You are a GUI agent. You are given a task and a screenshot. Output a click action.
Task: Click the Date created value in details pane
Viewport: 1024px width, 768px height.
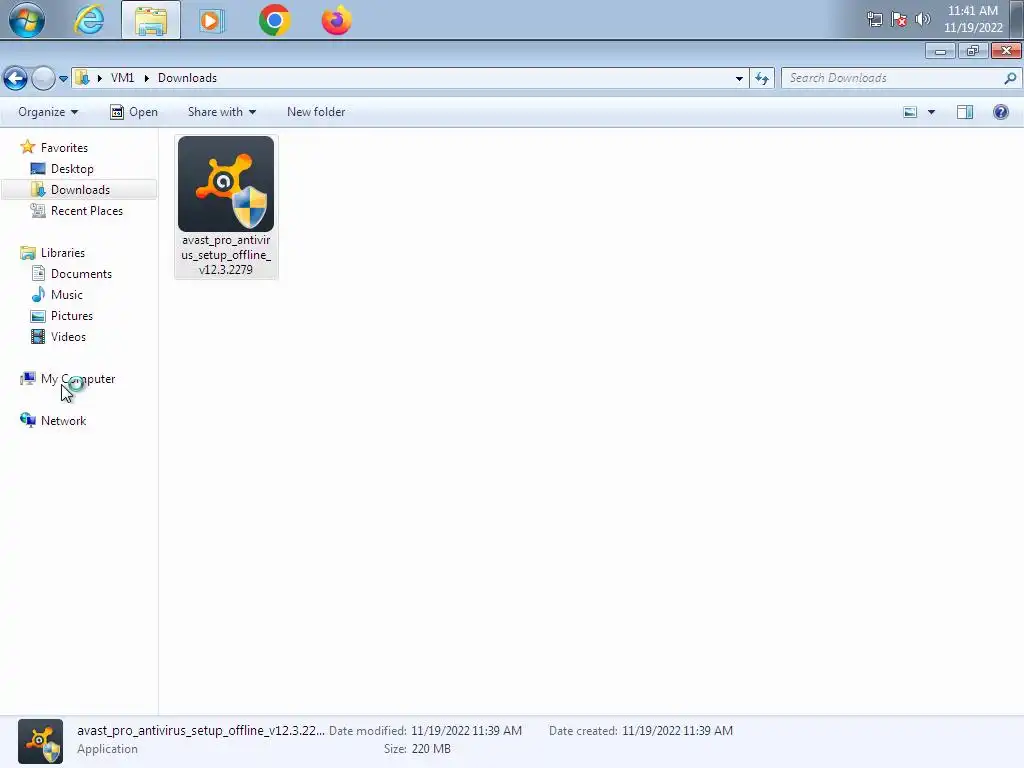(x=677, y=731)
